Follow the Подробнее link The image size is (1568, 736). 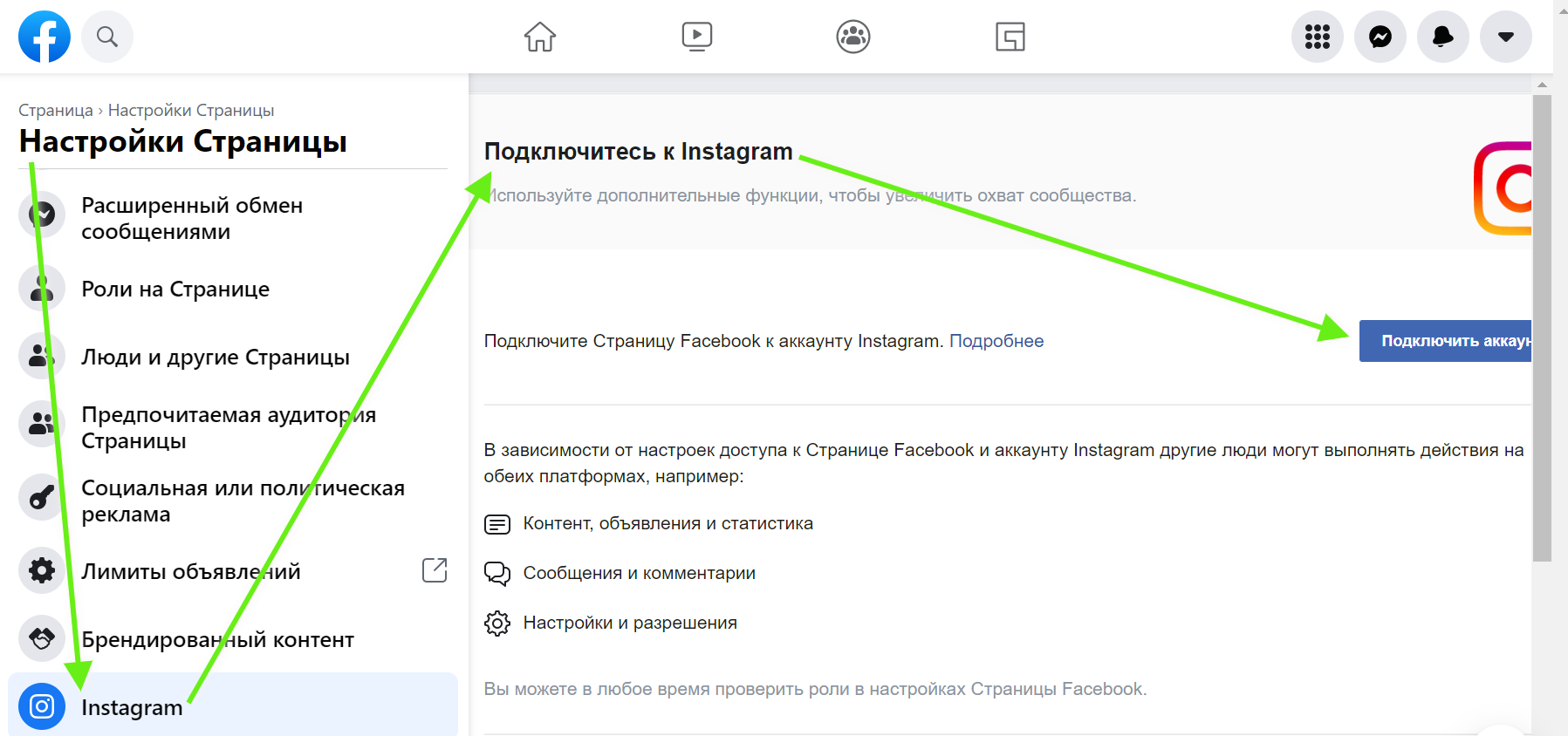[x=996, y=341]
